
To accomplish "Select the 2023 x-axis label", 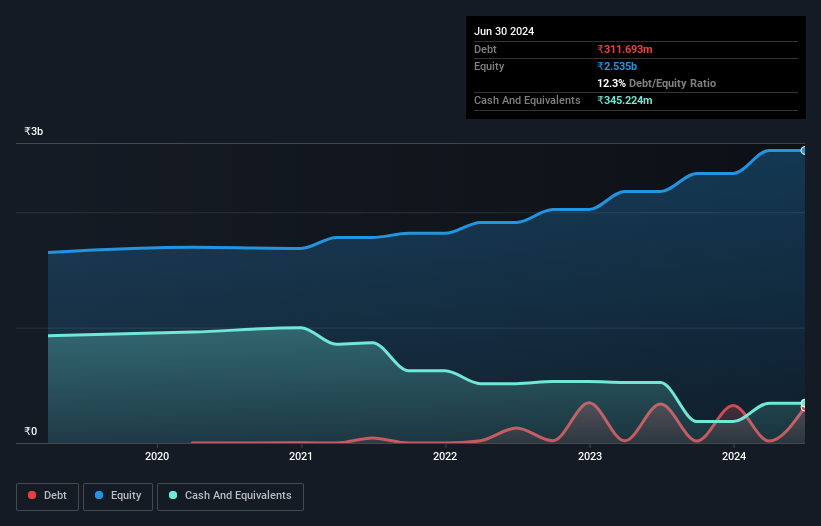I will click(590, 456).
